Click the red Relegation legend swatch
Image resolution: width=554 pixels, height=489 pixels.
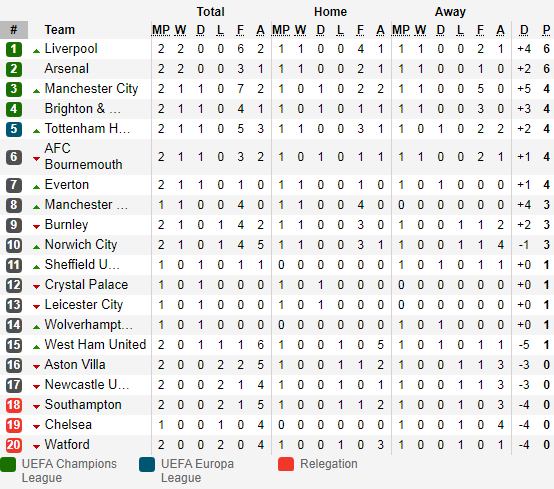click(286, 464)
